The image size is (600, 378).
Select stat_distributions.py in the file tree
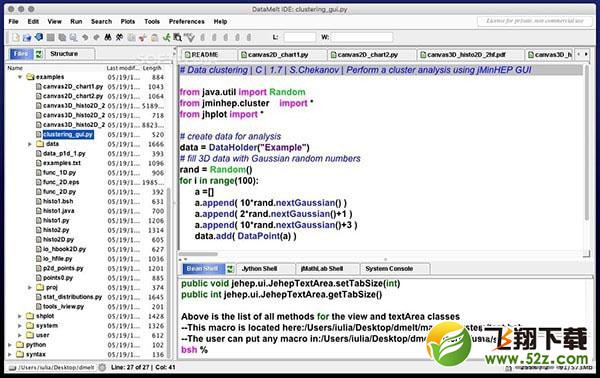click(72, 297)
